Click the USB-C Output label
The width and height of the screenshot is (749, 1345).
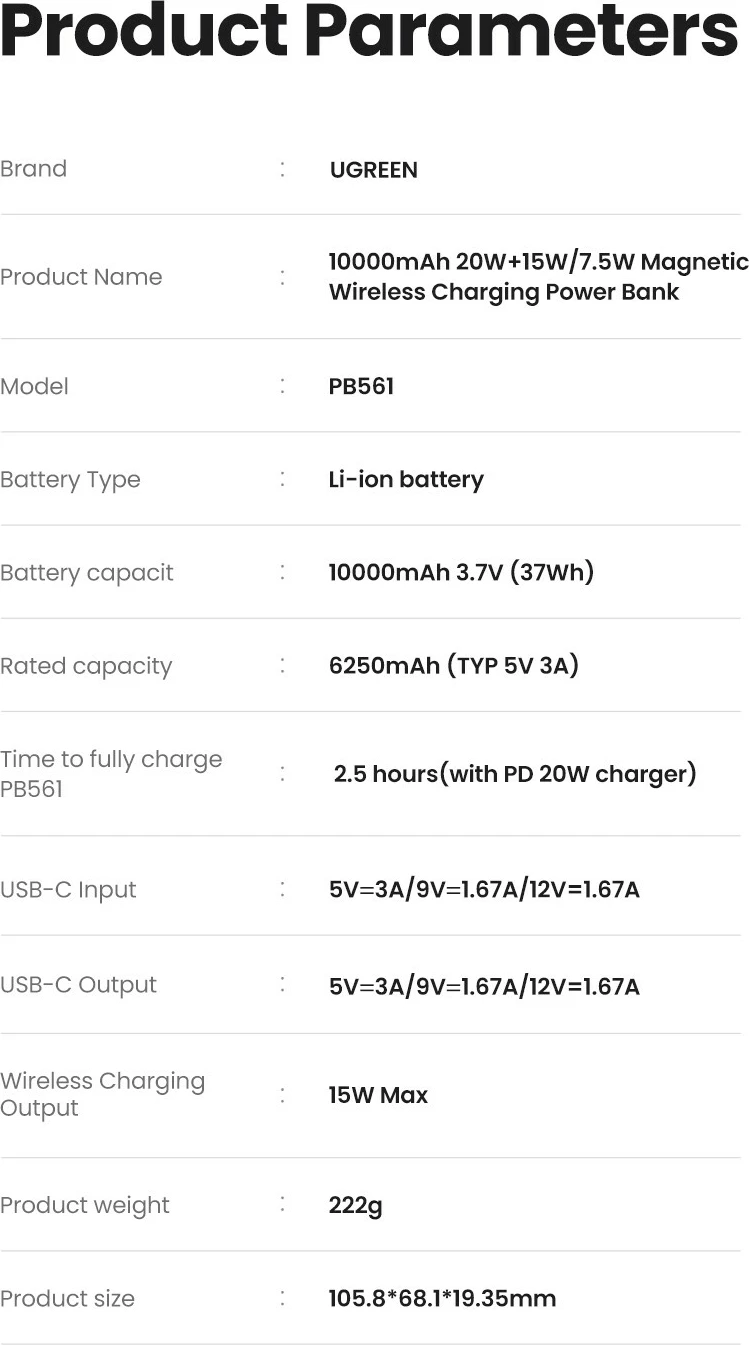point(78,985)
